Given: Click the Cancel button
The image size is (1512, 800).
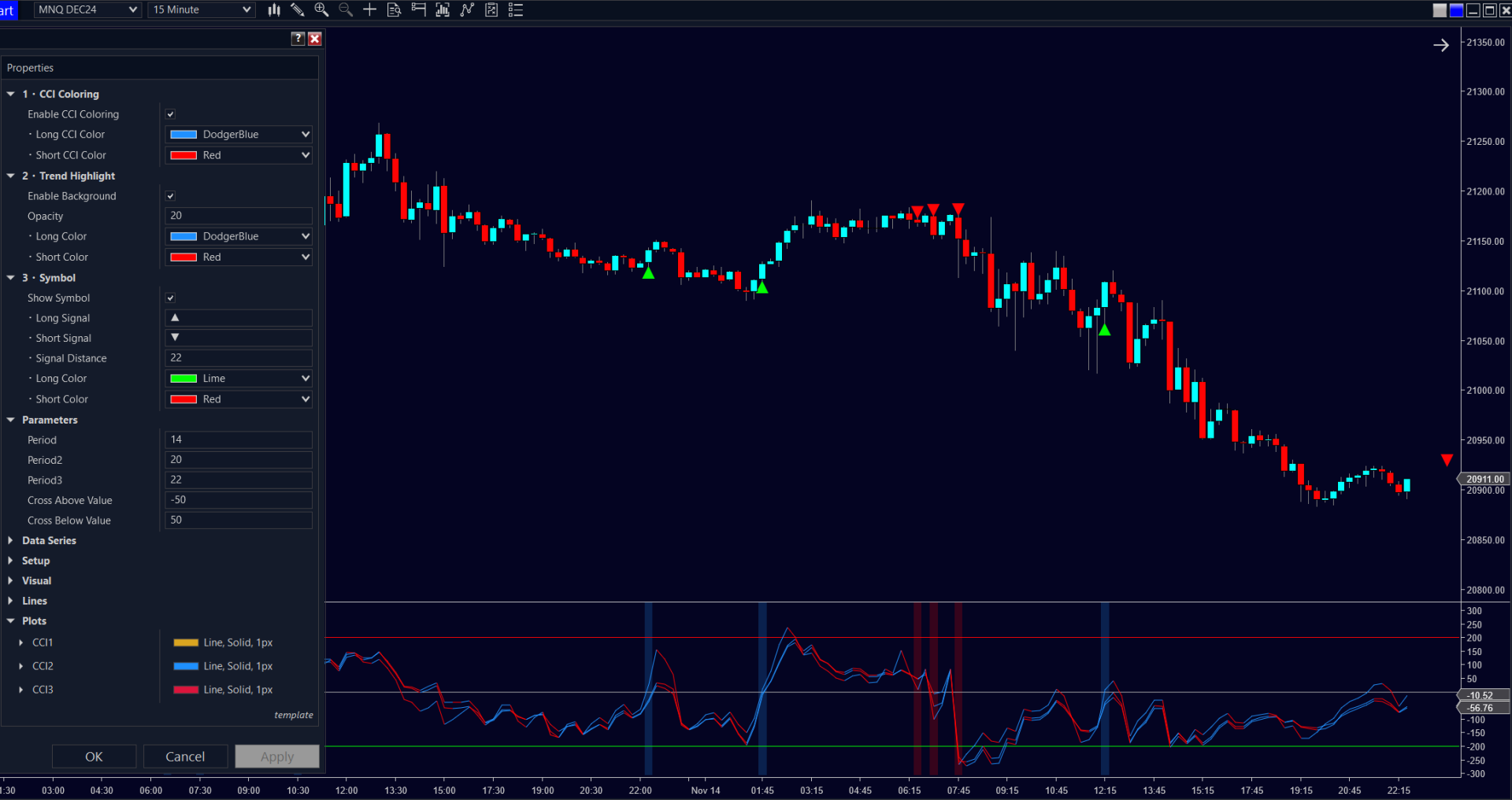Looking at the screenshot, I should pyautogui.click(x=185, y=757).
